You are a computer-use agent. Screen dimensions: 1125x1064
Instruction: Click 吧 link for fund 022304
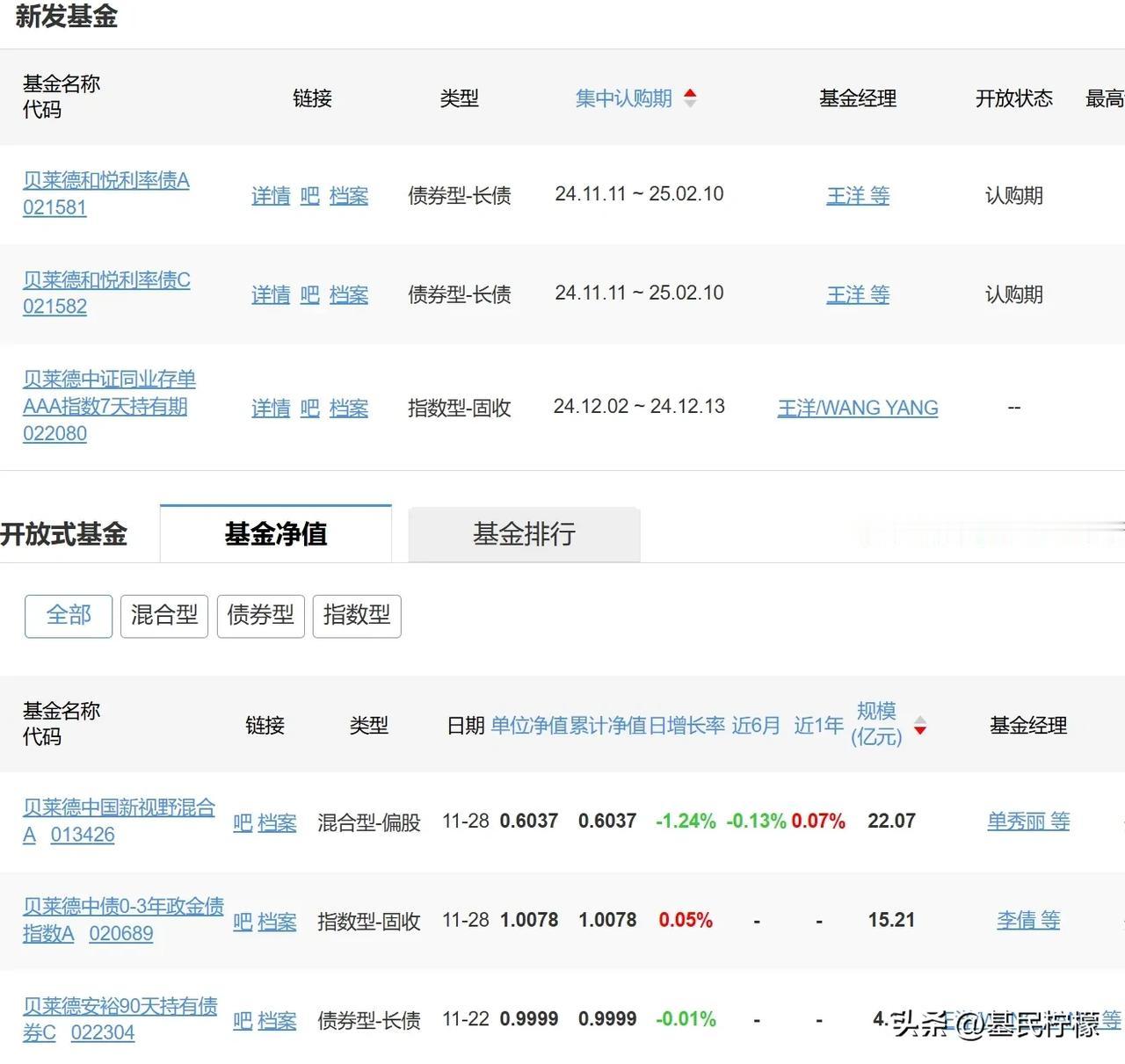243,1021
